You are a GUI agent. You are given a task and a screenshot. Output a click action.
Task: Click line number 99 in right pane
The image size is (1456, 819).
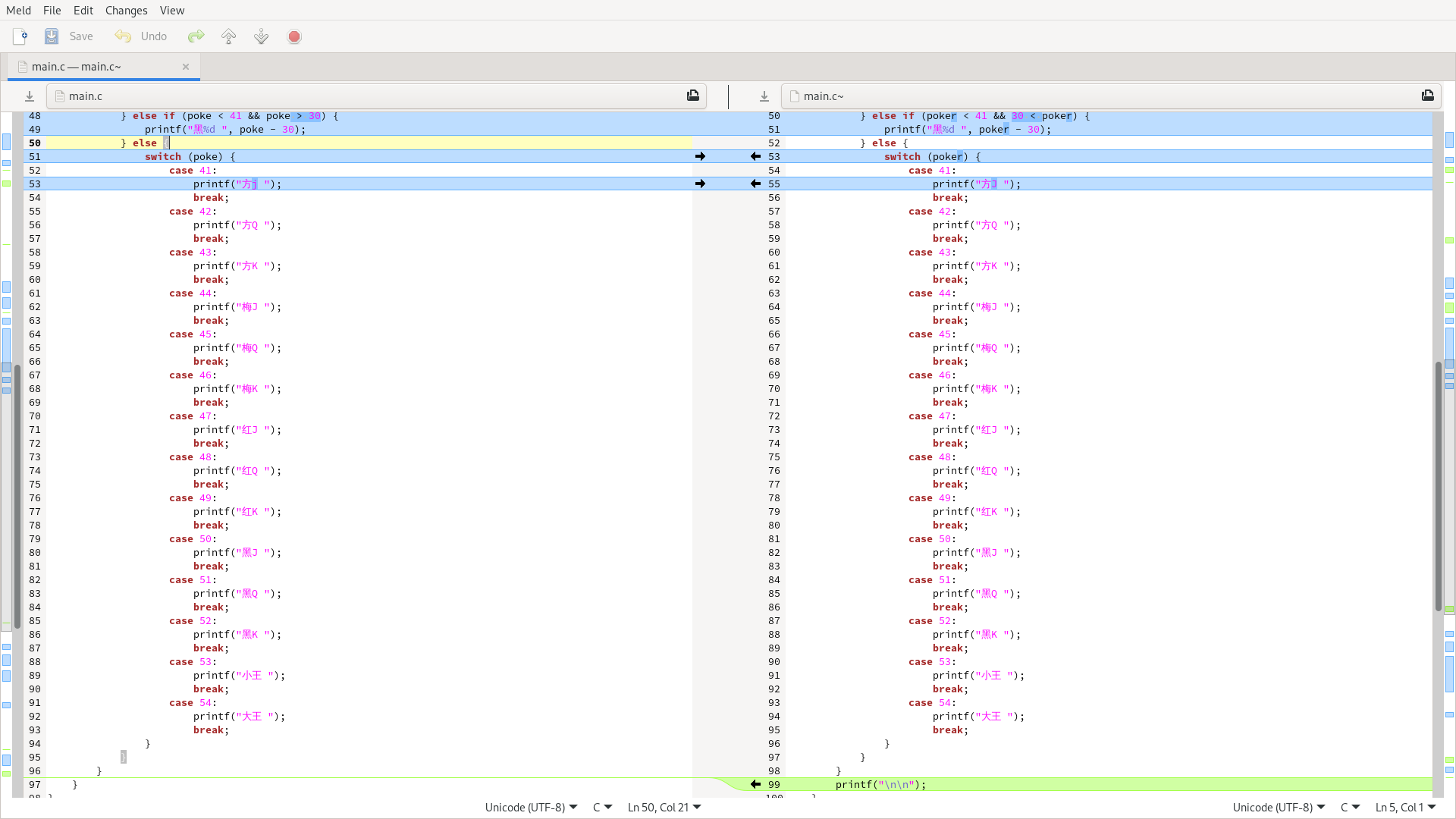773,785
